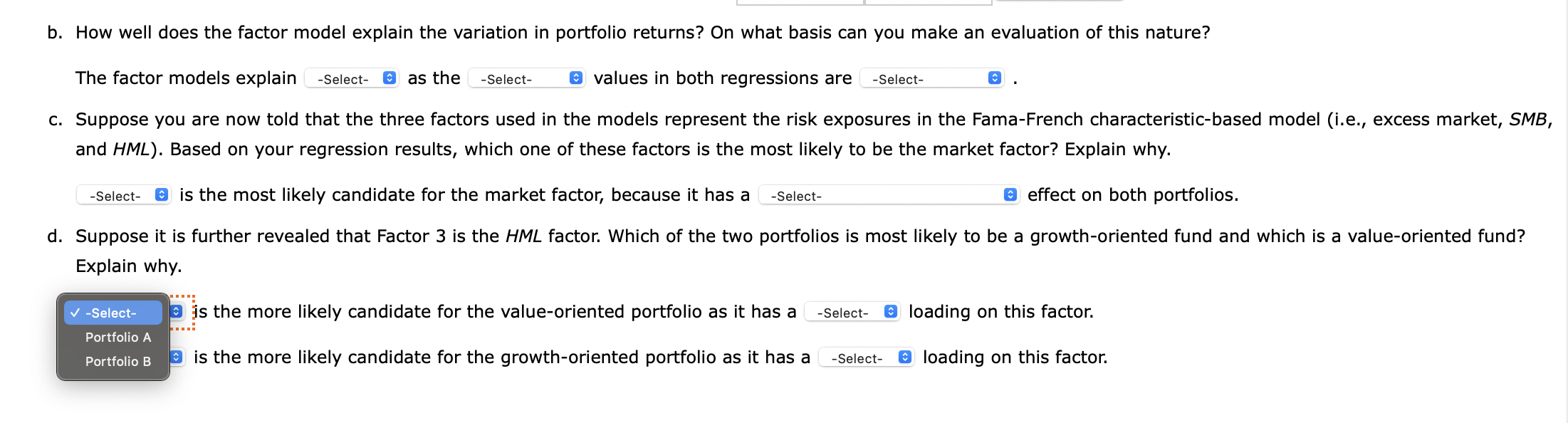
Task: Click the blue chevron icon on the market factor candidate dropdown
Action: (x=162, y=195)
